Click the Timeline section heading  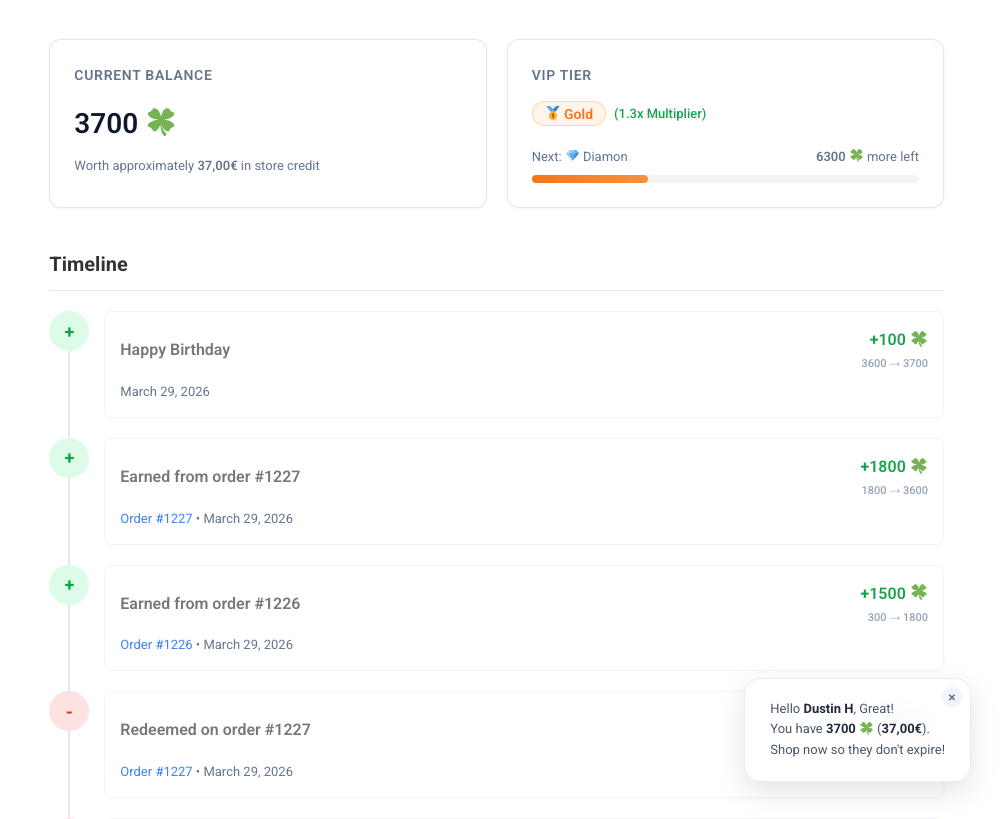(88, 264)
